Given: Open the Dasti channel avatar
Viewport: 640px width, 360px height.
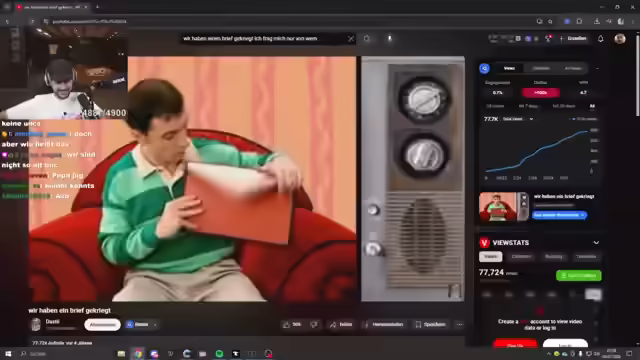Looking at the screenshot, I should pyautogui.click(x=36, y=324).
